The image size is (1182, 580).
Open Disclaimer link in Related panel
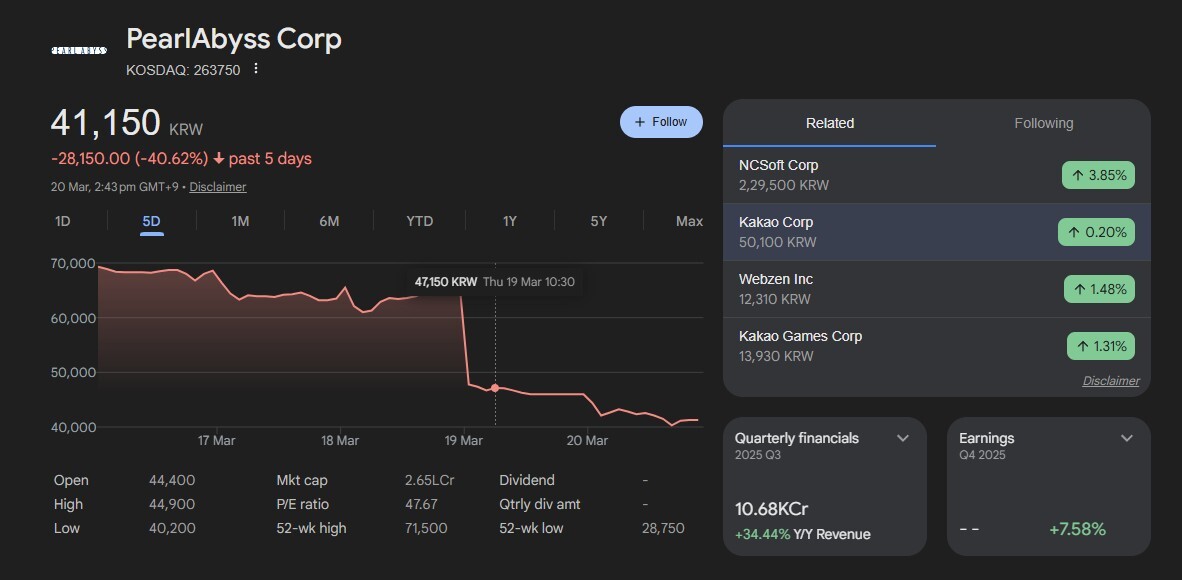click(x=1110, y=381)
